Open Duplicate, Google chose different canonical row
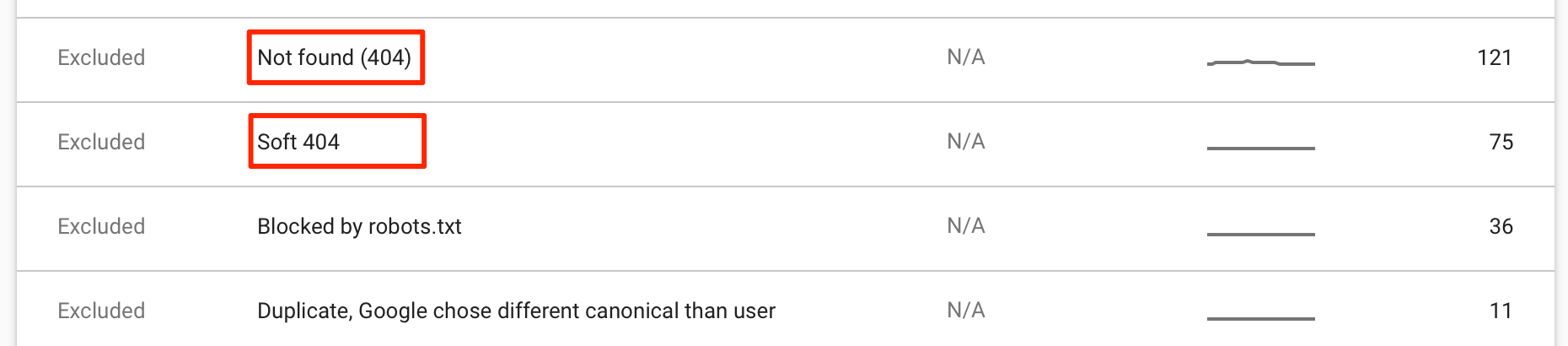The height and width of the screenshot is (346, 1568). pos(516,311)
